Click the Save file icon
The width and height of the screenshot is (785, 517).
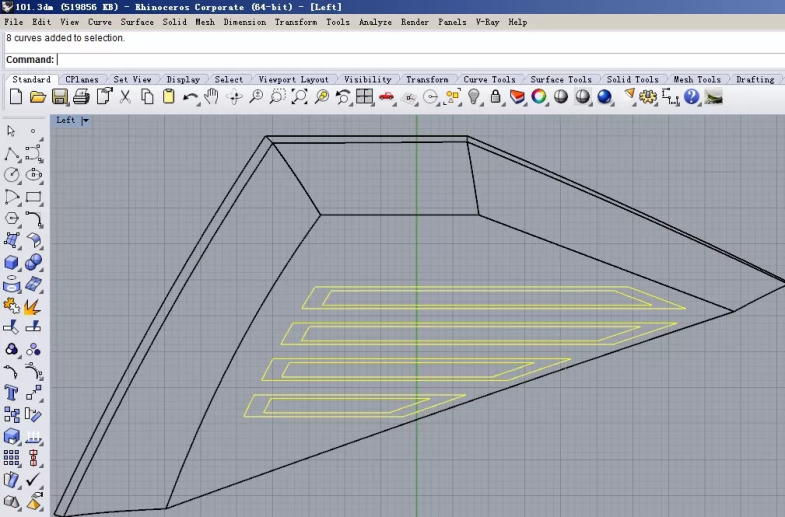tap(60, 97)
